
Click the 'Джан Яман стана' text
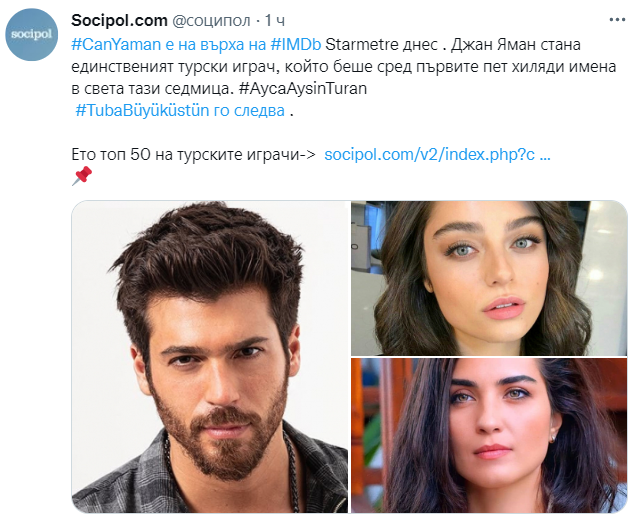point(516,44)
